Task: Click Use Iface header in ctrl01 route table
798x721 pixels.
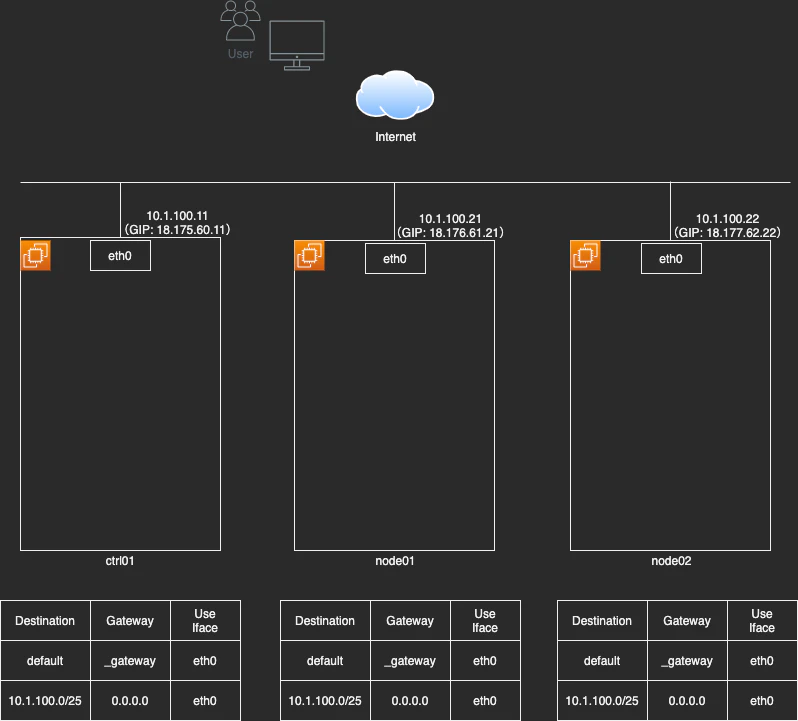Action: [206, 621]
